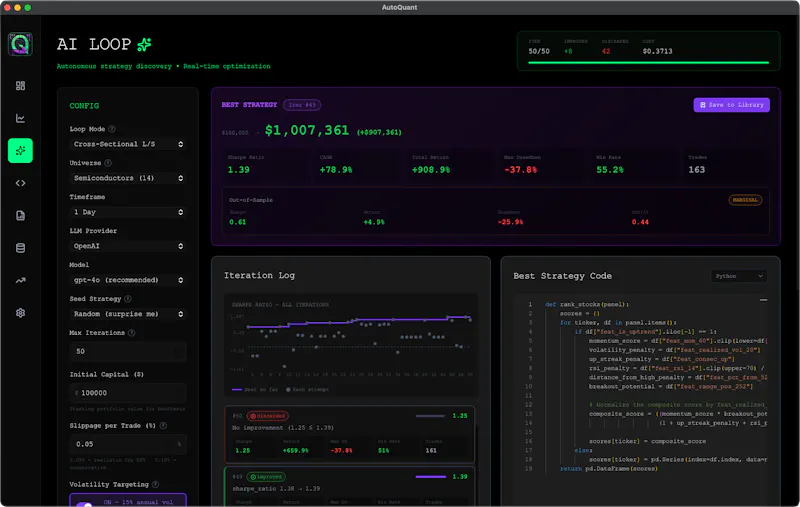Image resolution: width=800 pixels, height=507 pixels.
Task: Toggle 'Best so far' chart legend
Action: coord(255,389)
